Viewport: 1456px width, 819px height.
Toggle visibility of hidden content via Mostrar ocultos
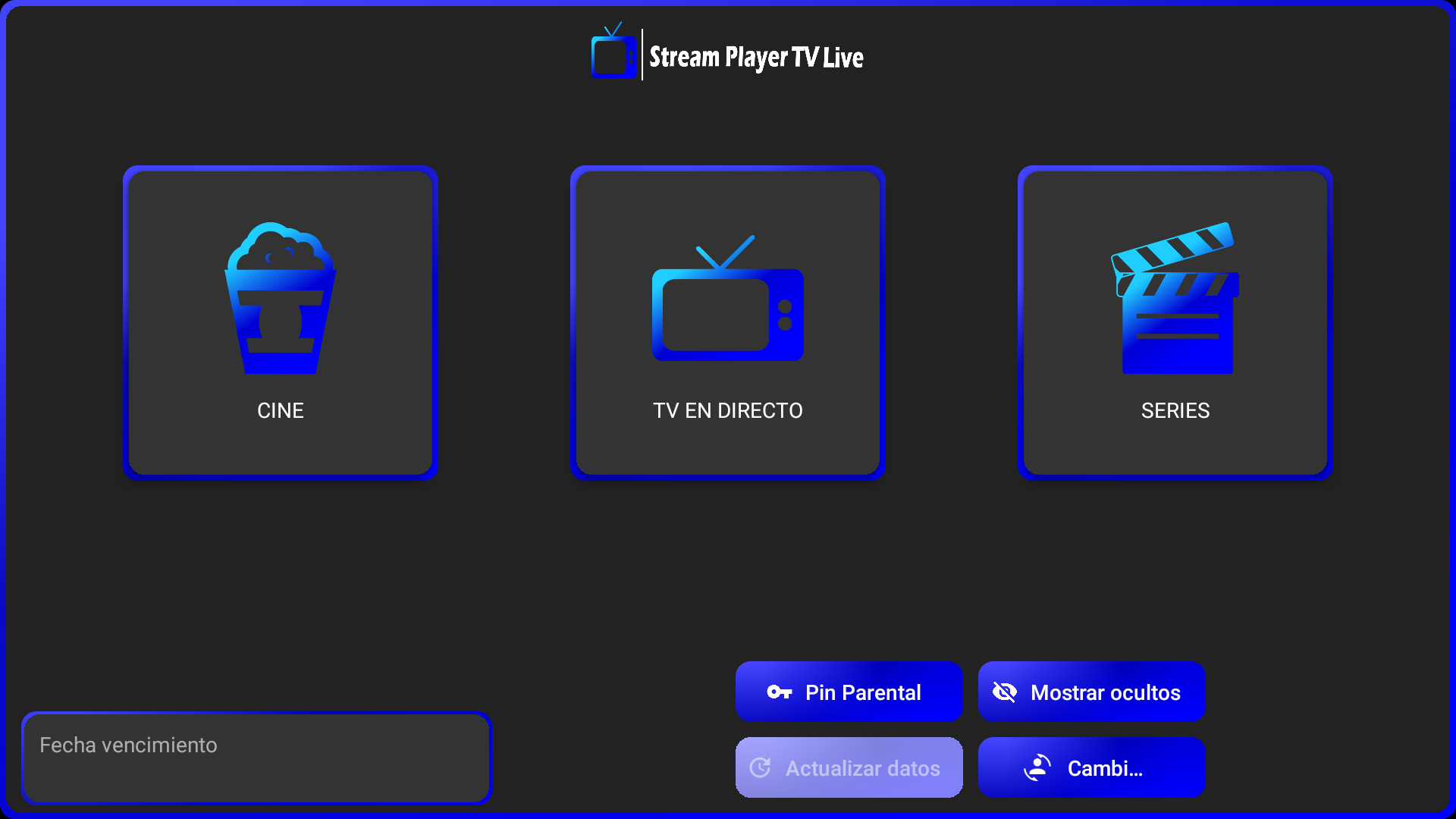coord(1091,692)
